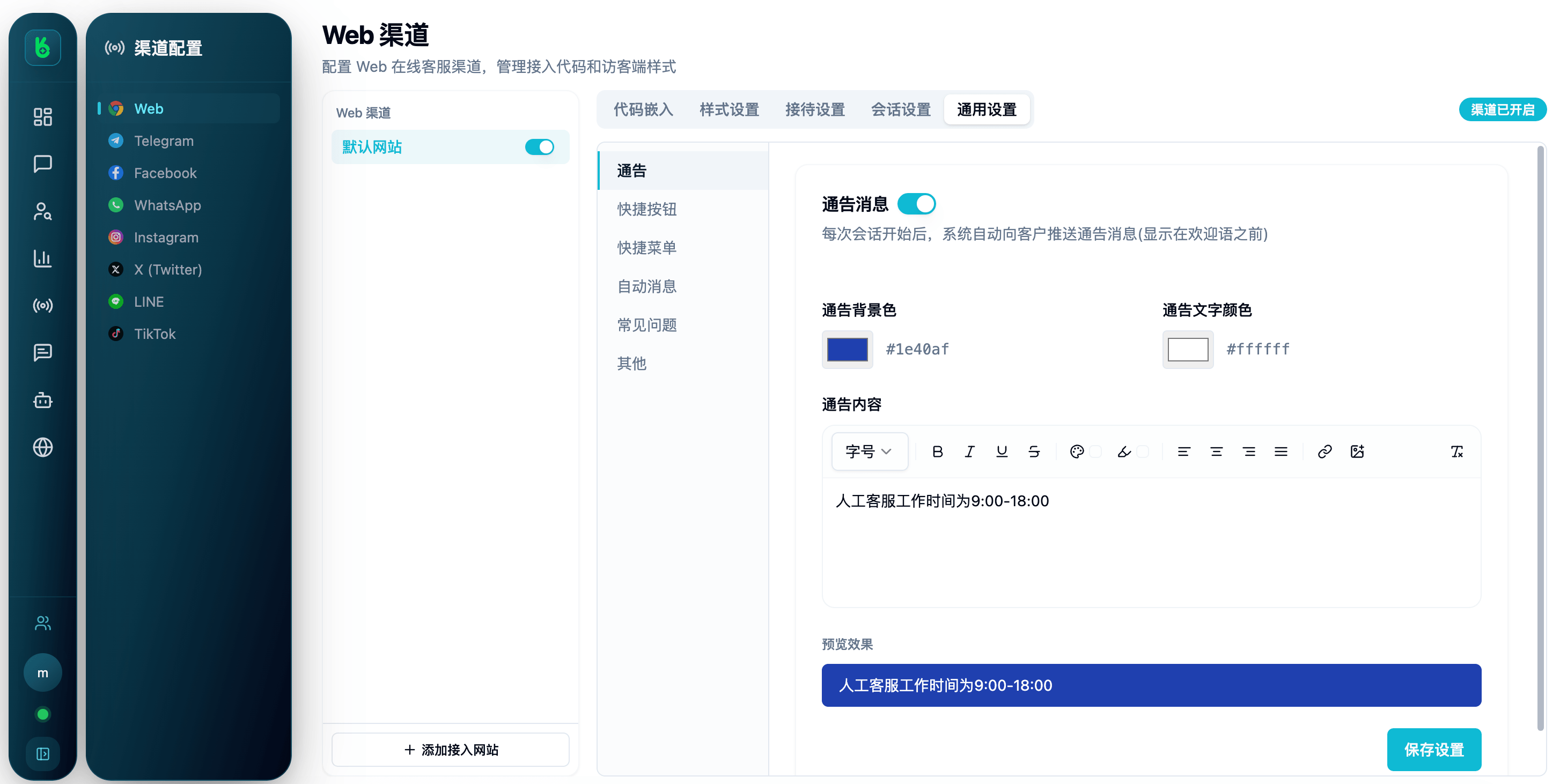Toggle bold formatting in editor
Image resolution: width=1560 pixels, height=784 pixels.
coord(938,452)
